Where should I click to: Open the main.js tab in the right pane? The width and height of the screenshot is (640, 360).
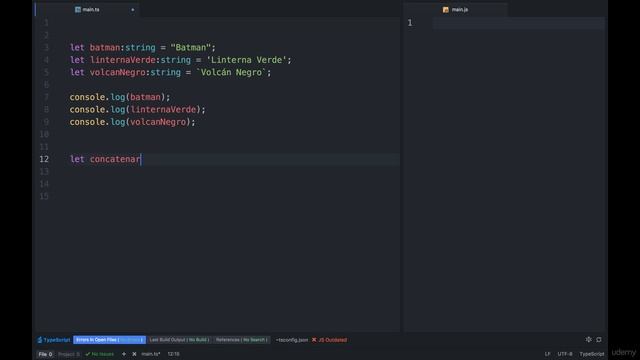pyautogui.click(x=456, y=9)
